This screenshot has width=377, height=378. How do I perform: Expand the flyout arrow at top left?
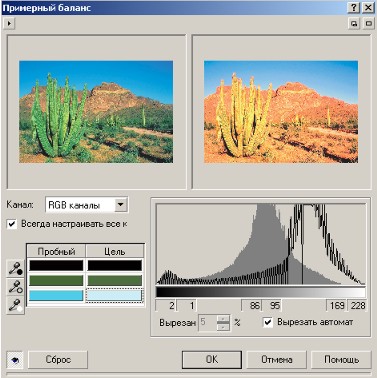(x=9, y=24)
